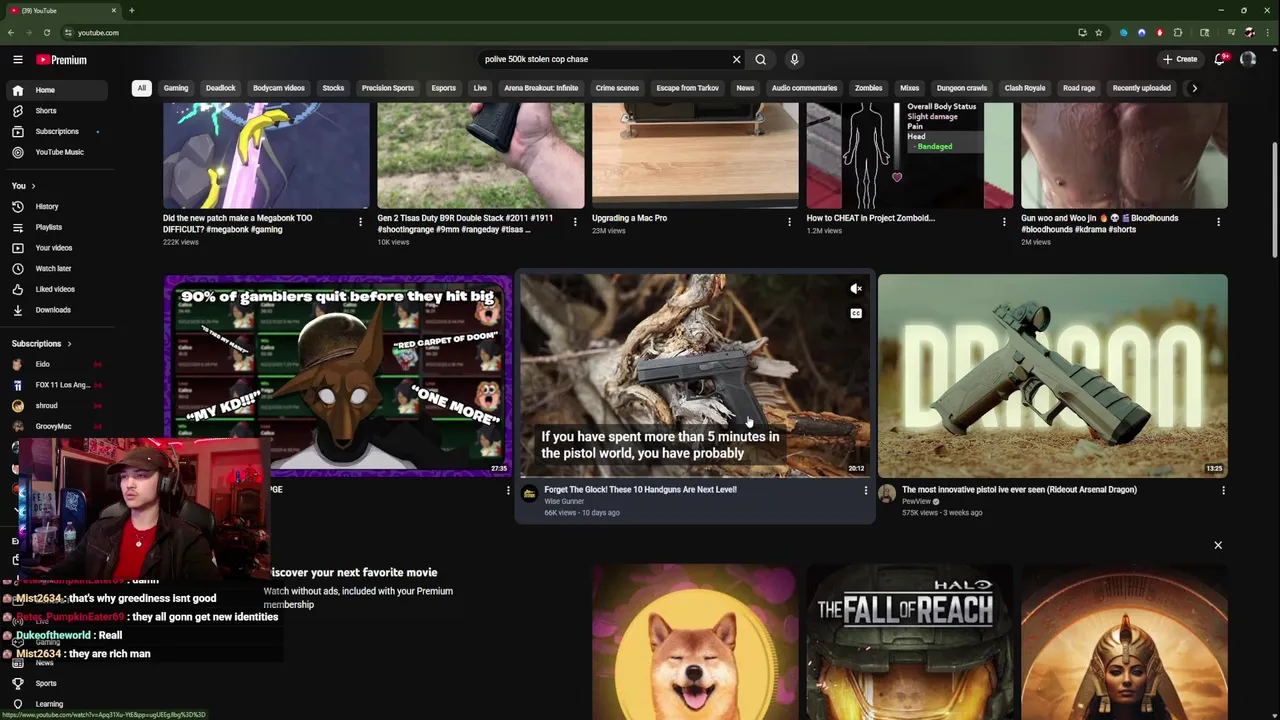Open options for Rideout Arsenal Dragon video
The width and height of the screenshot is (1280, 720).
pyautogui.click(x=1223, y=490)
